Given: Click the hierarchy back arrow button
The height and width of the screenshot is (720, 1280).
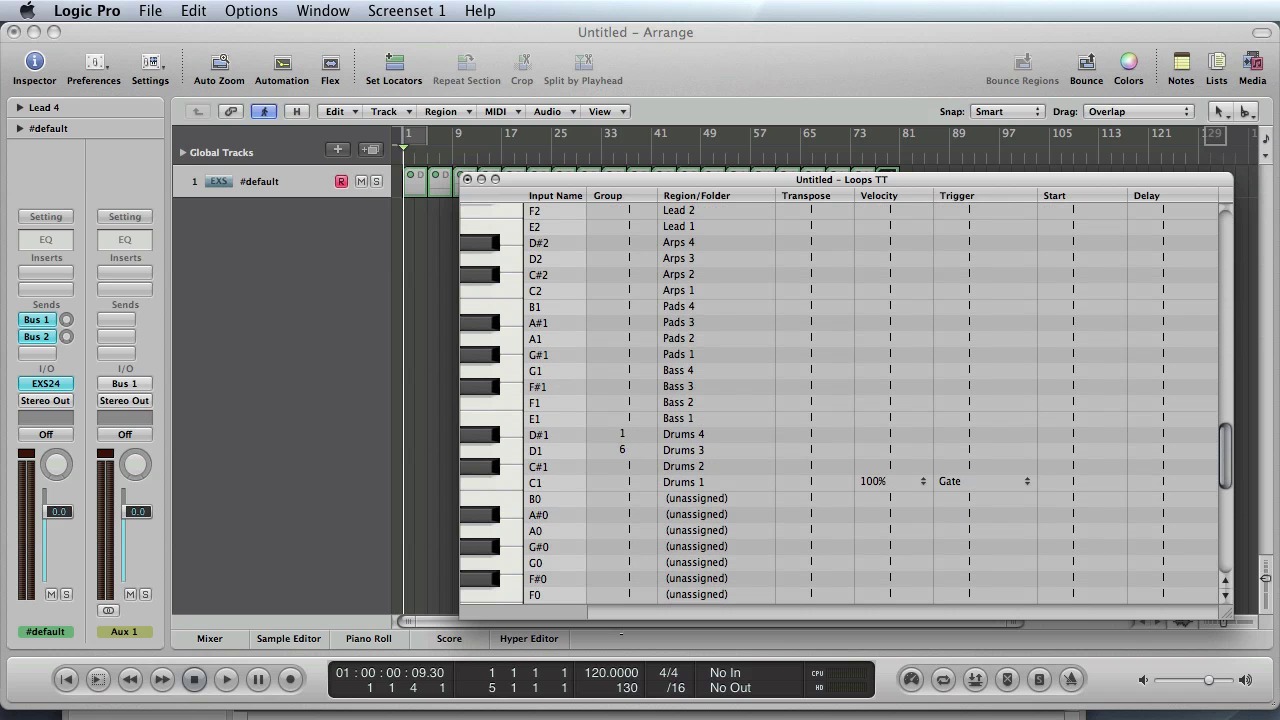Looking at the screenshot, I should (198, 112).
